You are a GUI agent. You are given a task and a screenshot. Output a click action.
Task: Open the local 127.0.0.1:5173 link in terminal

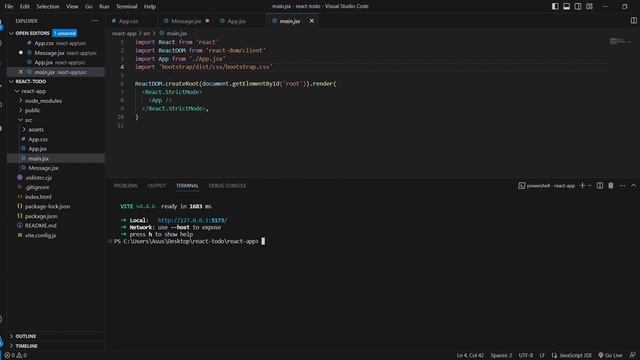click(x=192, y=220)
